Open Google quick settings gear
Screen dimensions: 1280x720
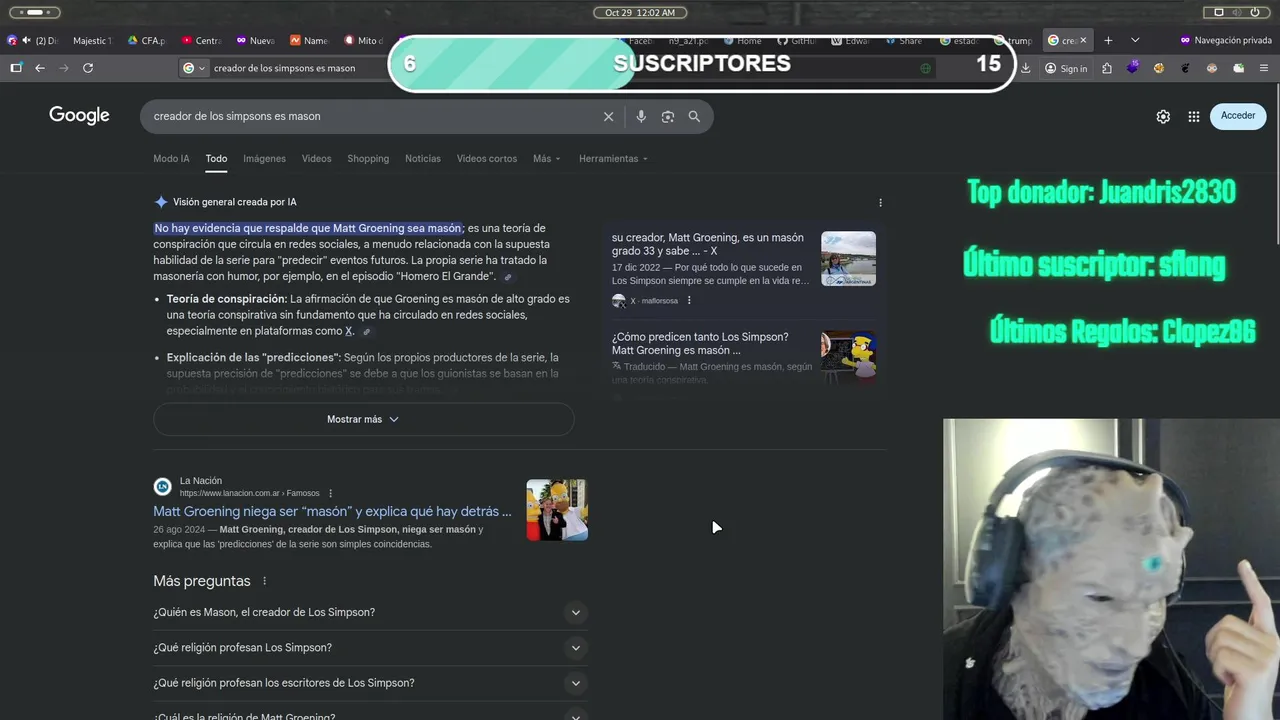click(x=1163, y=116)
